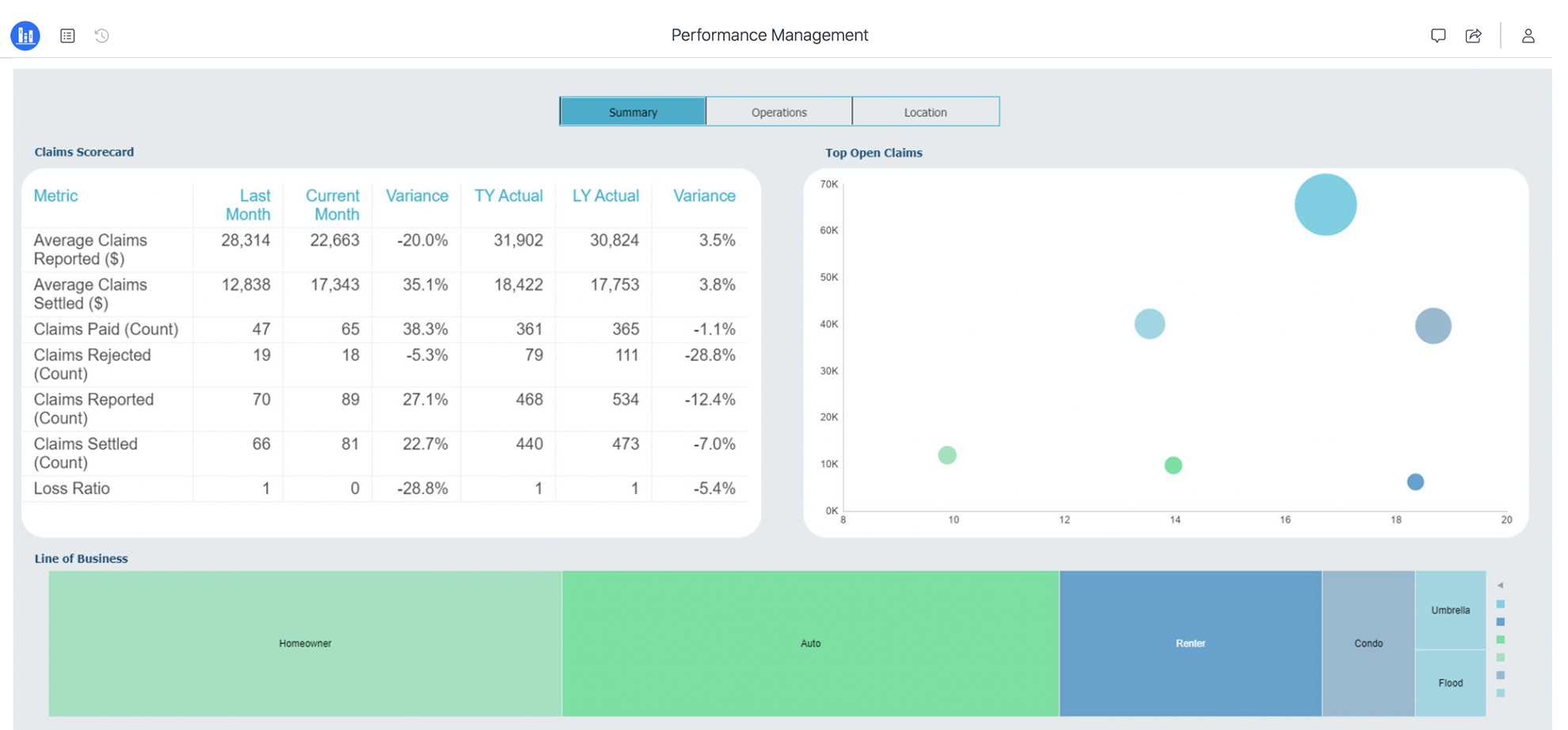Open the list view icon in header
This screenshot has width=1568, height=730.
(67, 36)
